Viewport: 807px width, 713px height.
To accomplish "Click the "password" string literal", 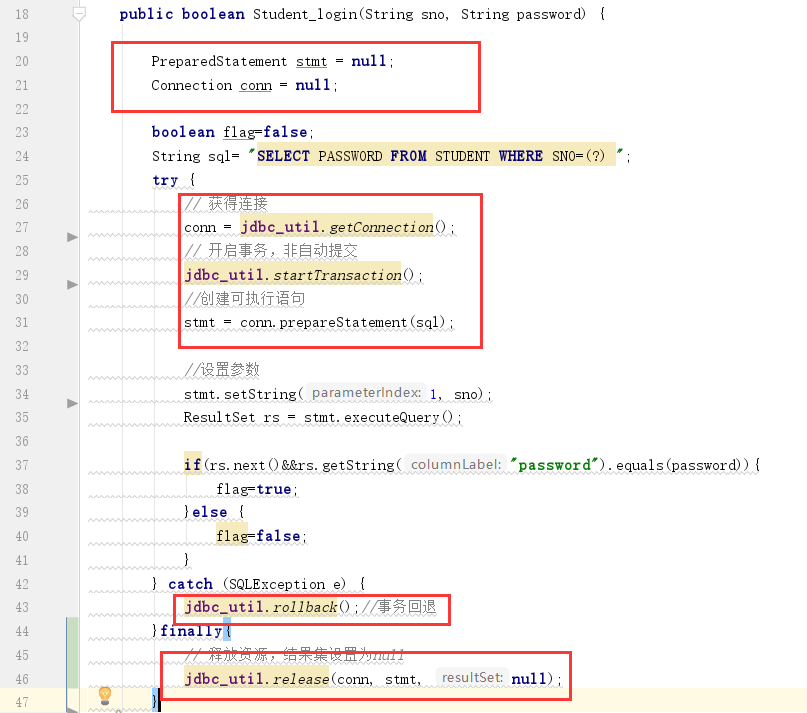I will (x=554, y=465).
